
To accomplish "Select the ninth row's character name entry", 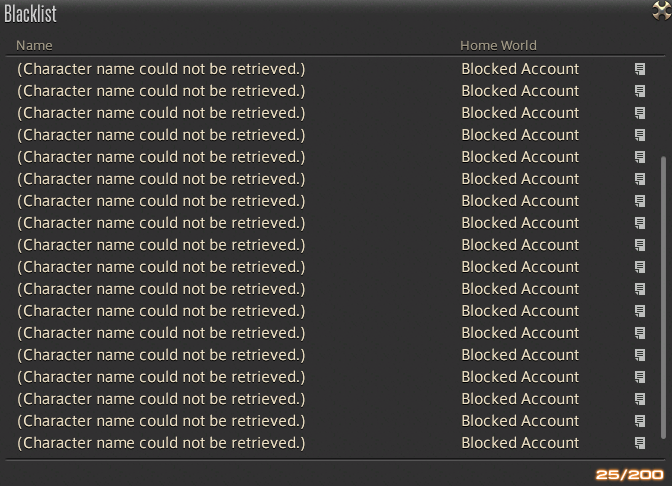I will [x=161, y=245].
